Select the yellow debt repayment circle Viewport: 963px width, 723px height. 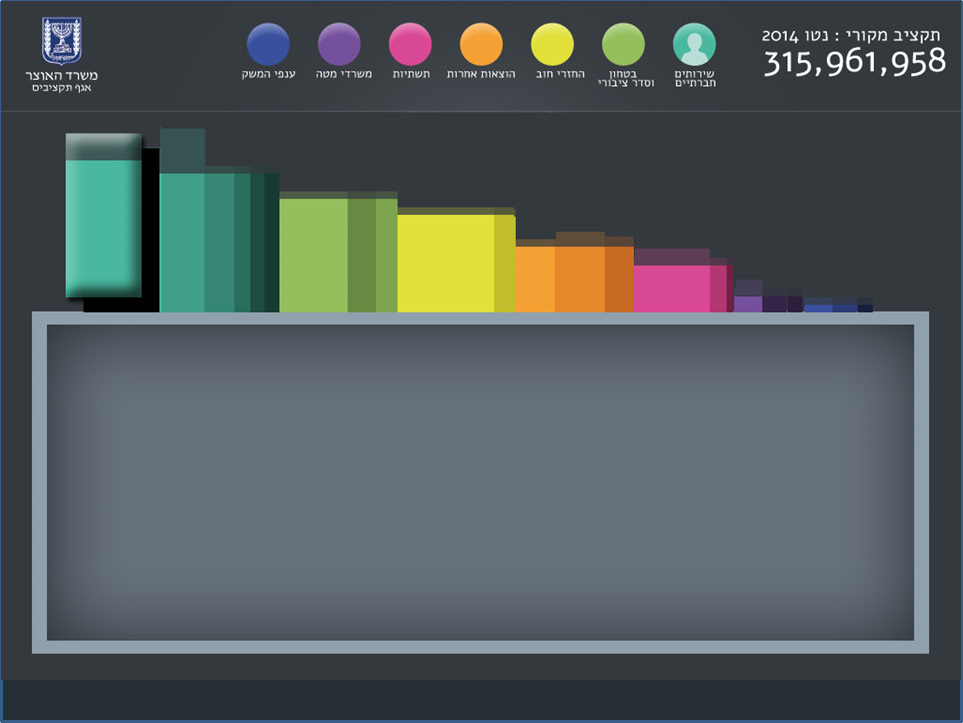552,44
